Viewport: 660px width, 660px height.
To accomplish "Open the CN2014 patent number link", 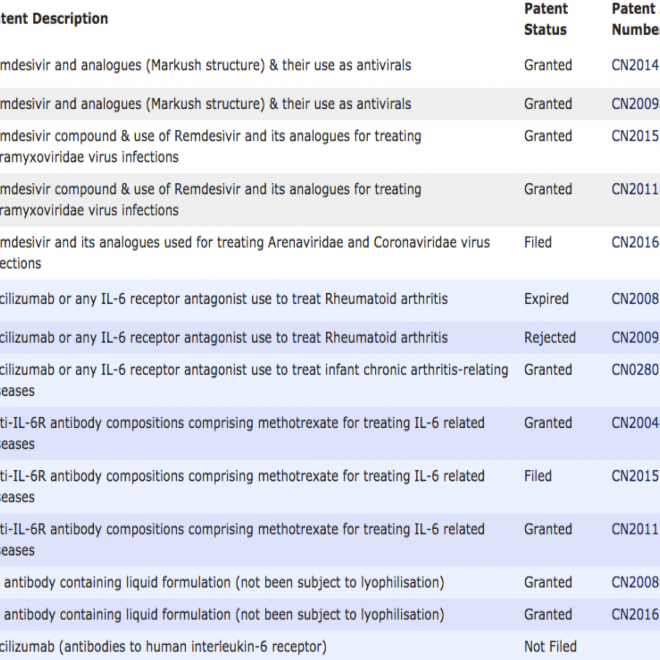I will [x=636, y=65].
